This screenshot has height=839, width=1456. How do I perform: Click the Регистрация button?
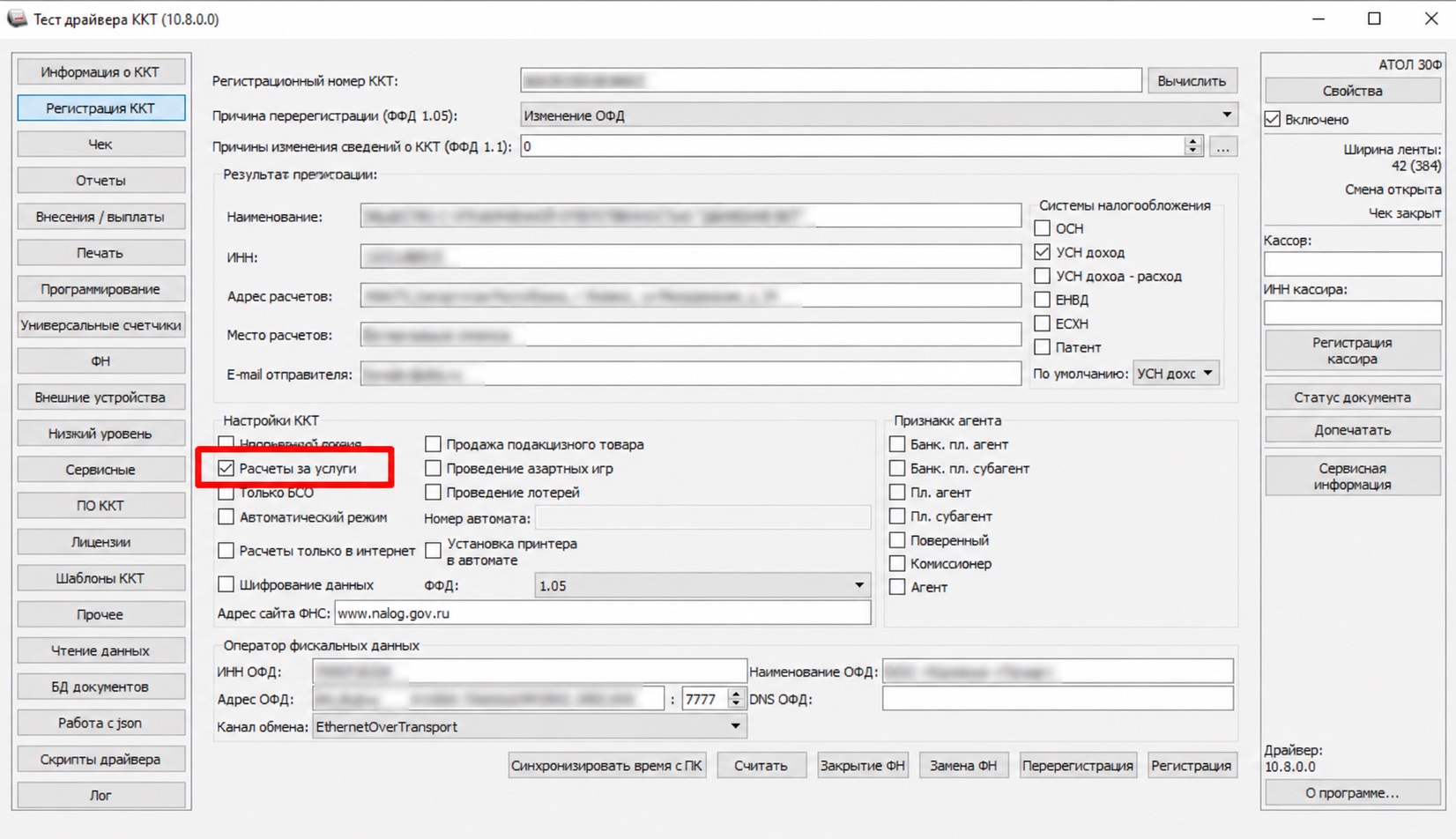point(1192,766)
